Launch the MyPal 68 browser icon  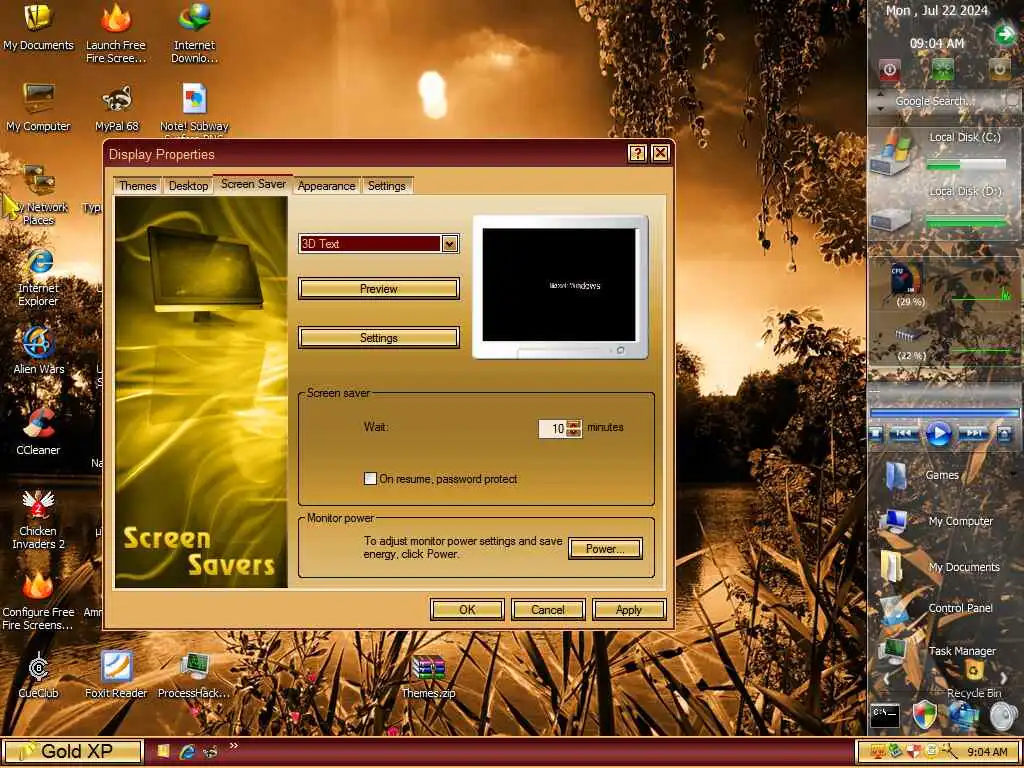[x=117, y=106]
